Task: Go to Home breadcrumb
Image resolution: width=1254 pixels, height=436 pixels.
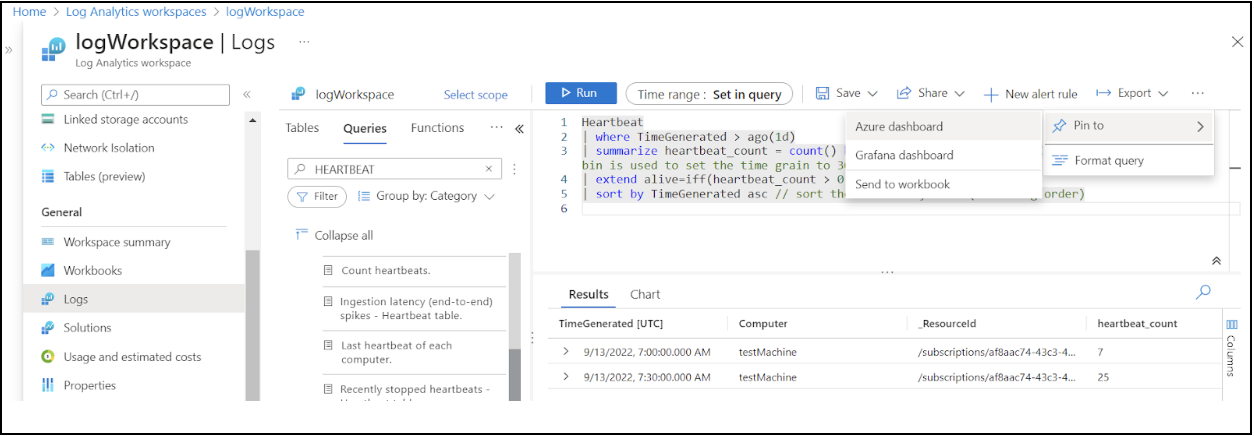Action: pyautogui.click(x=29, y=12)
